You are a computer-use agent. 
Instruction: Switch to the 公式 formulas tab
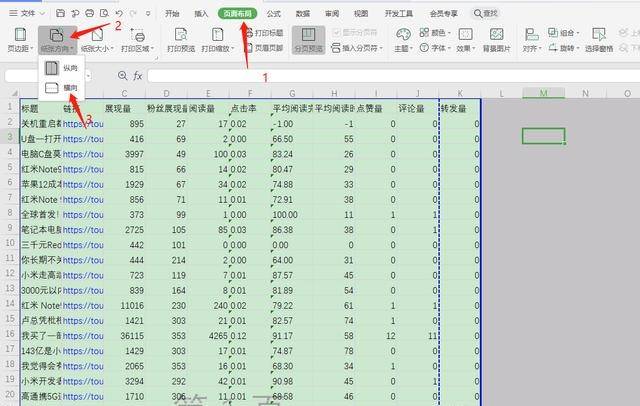coord(273,14)
